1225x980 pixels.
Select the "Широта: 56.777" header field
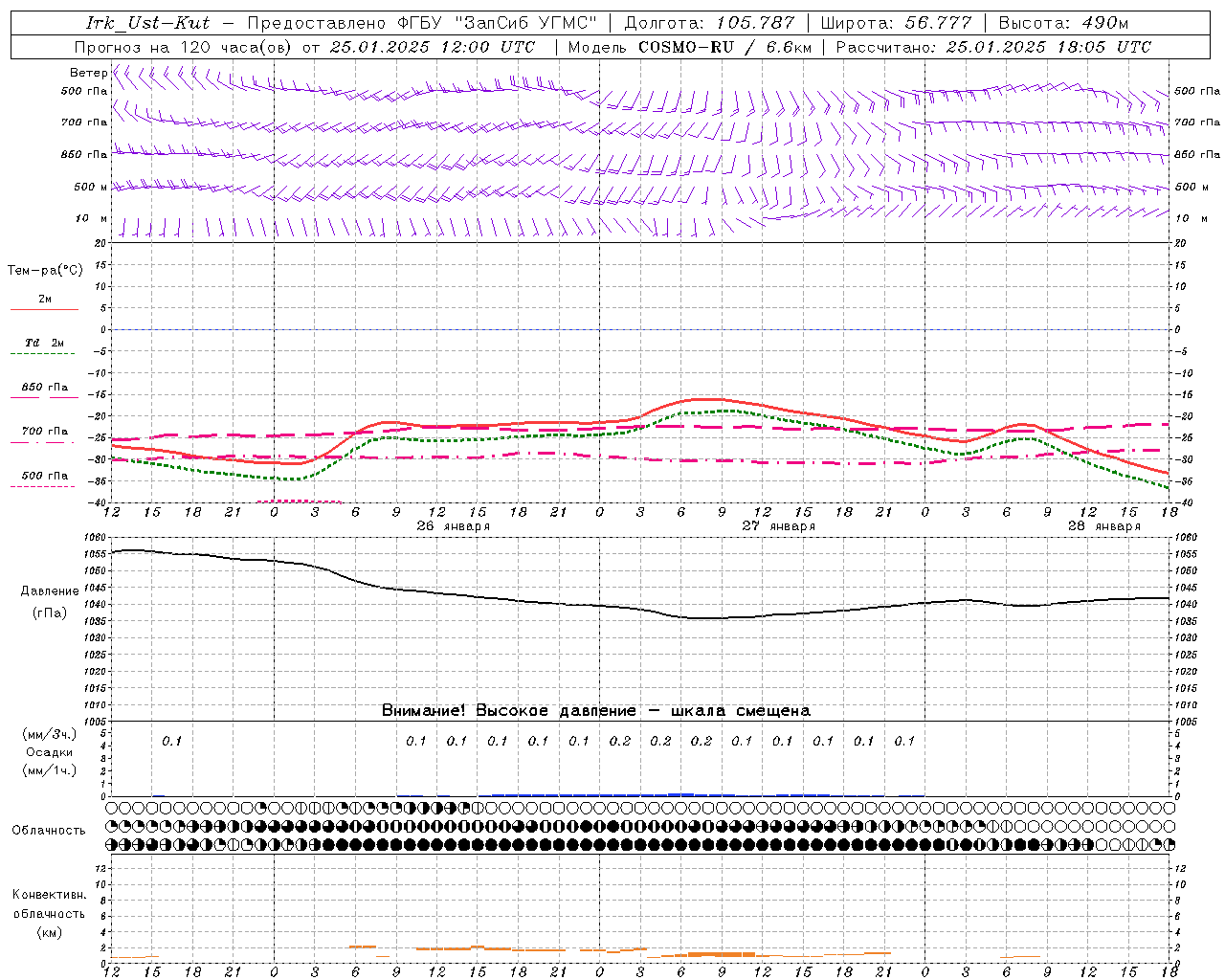coord(896,23)
